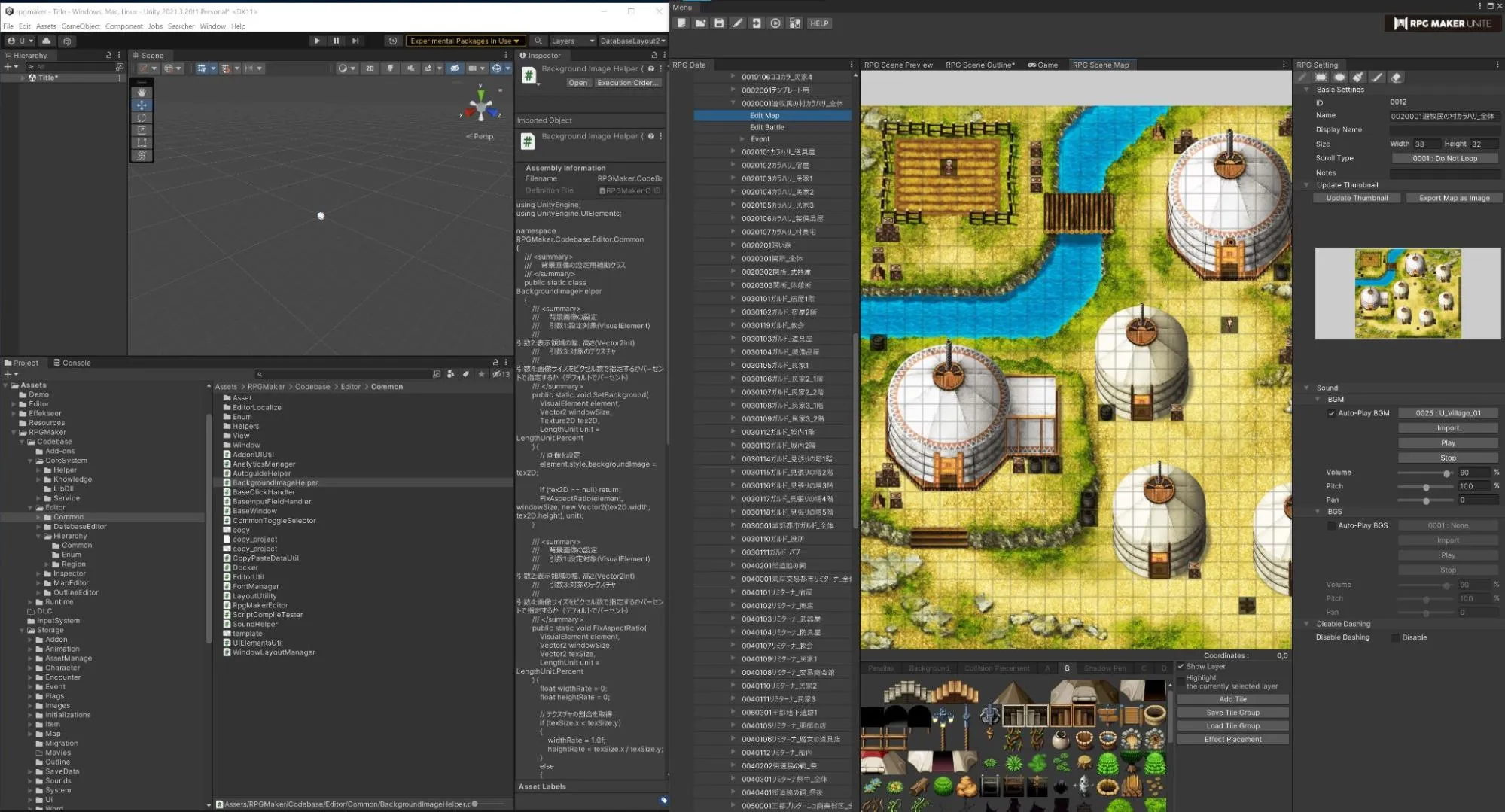This screenshot has width=1505, height=812.
Task: Switch to the RPG Scene Preview tab
Action: pos(897,65)
